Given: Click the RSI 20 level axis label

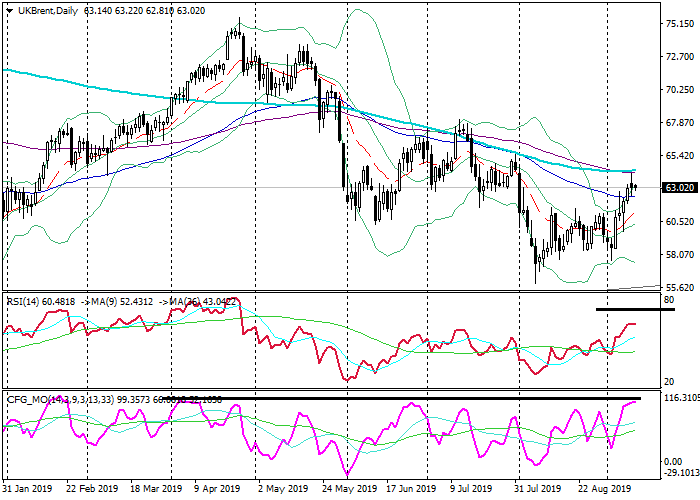Looking at the screenshot, I should 667,382.
